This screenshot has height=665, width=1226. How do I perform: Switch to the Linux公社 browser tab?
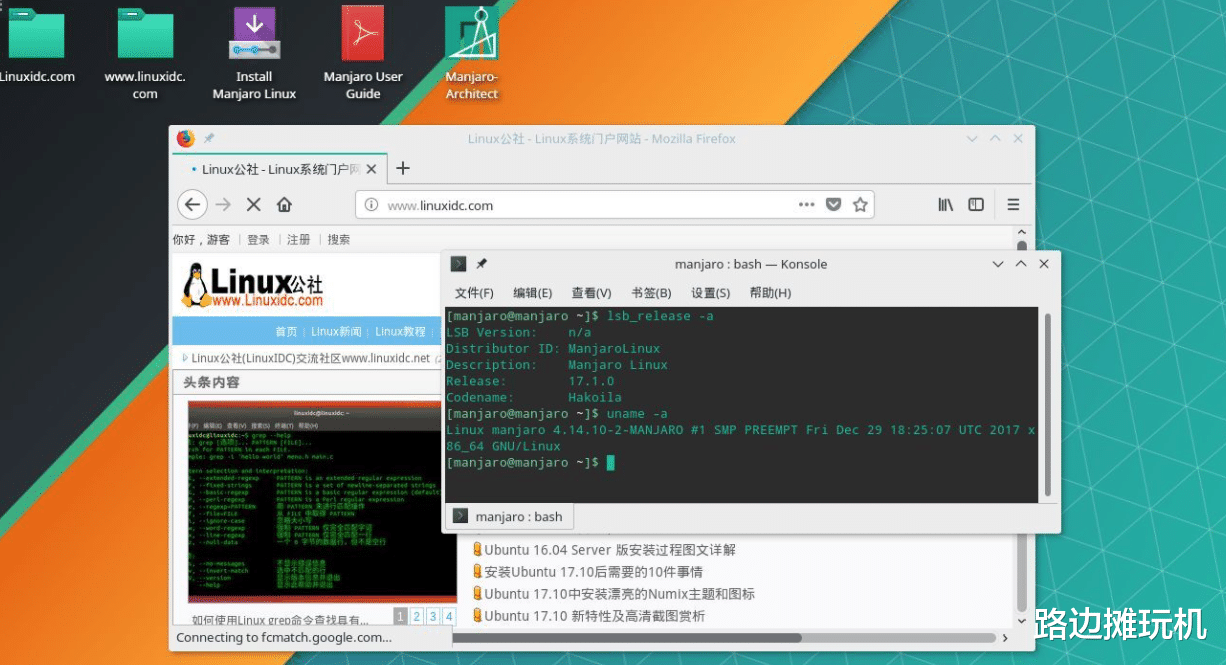coord(280,169)
